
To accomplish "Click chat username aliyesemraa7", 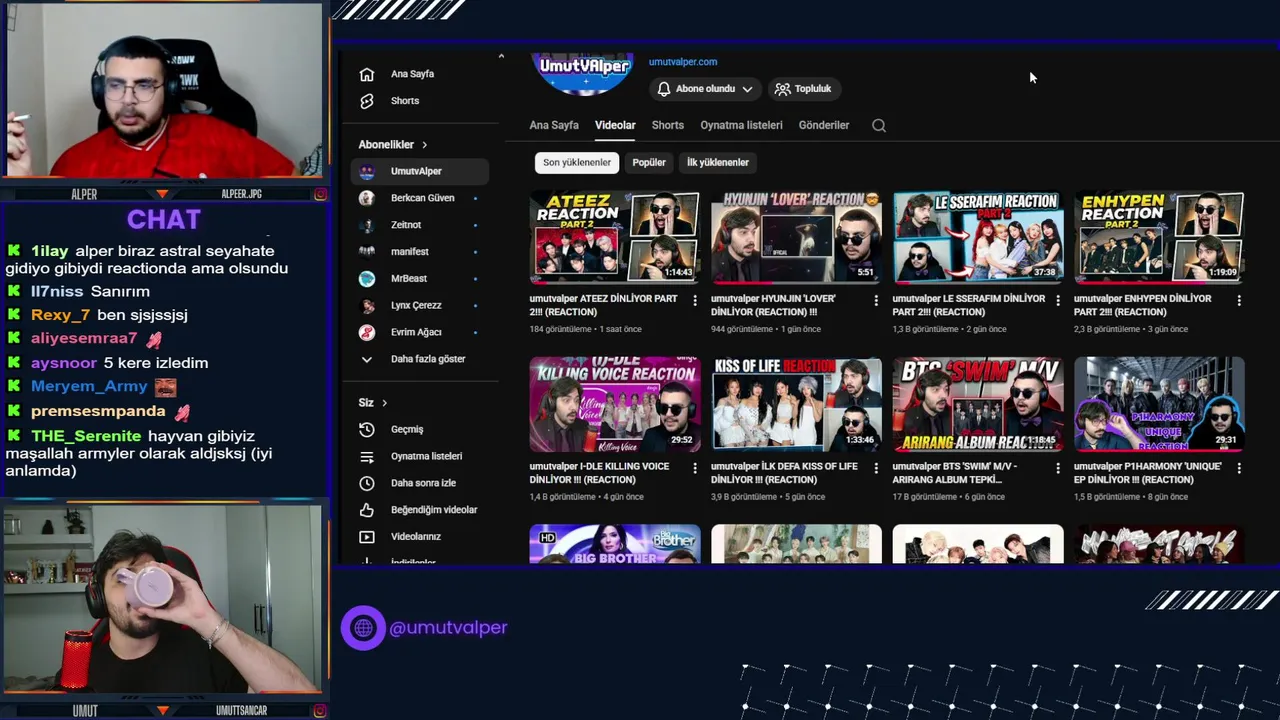I will pyautogui.click(x=84, y=338).
